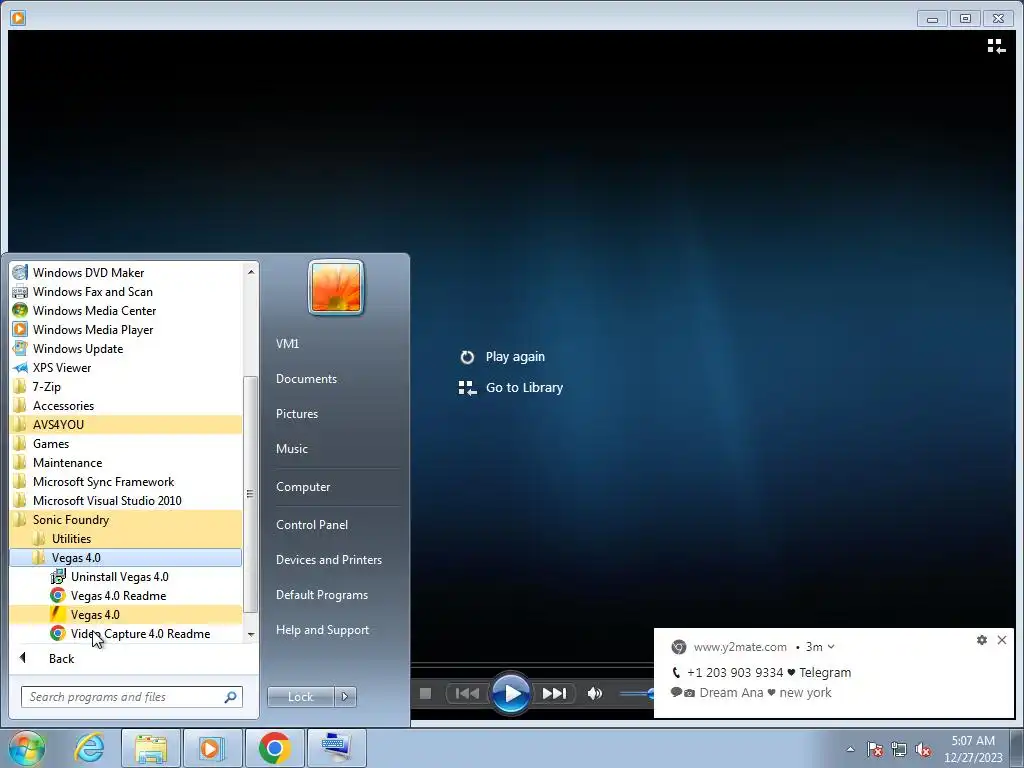Collapse the Vegas 4.0 folder

126,557
